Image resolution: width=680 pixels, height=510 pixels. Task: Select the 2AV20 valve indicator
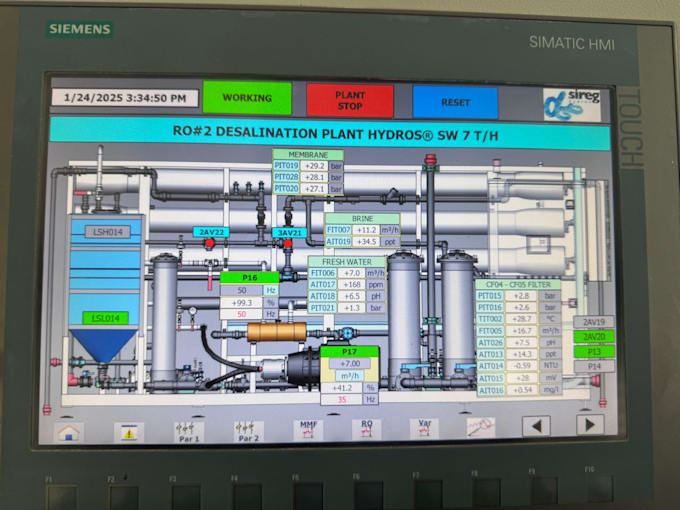point(594,337)
